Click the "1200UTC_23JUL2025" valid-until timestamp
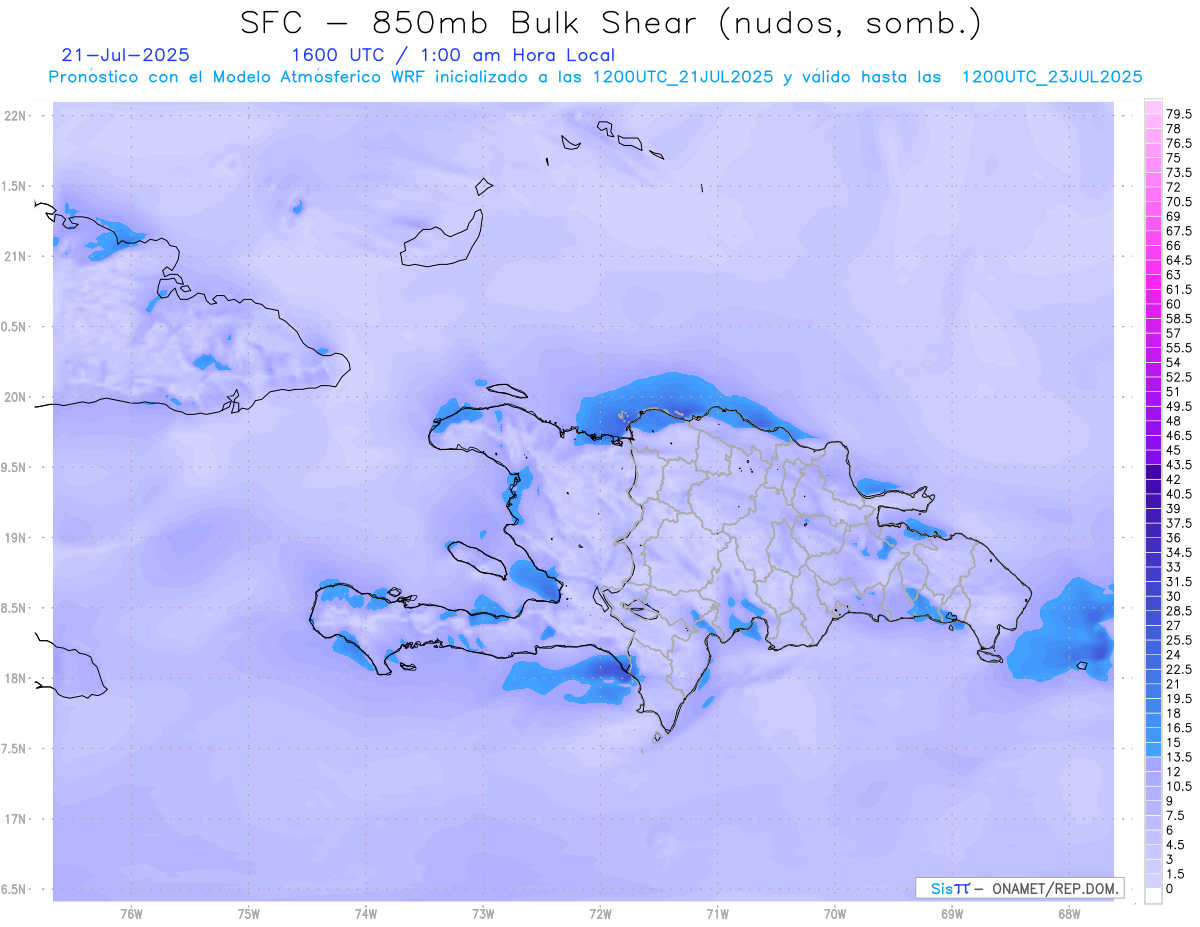This screenshot has width=1200, height=927. pos(1052,77)
